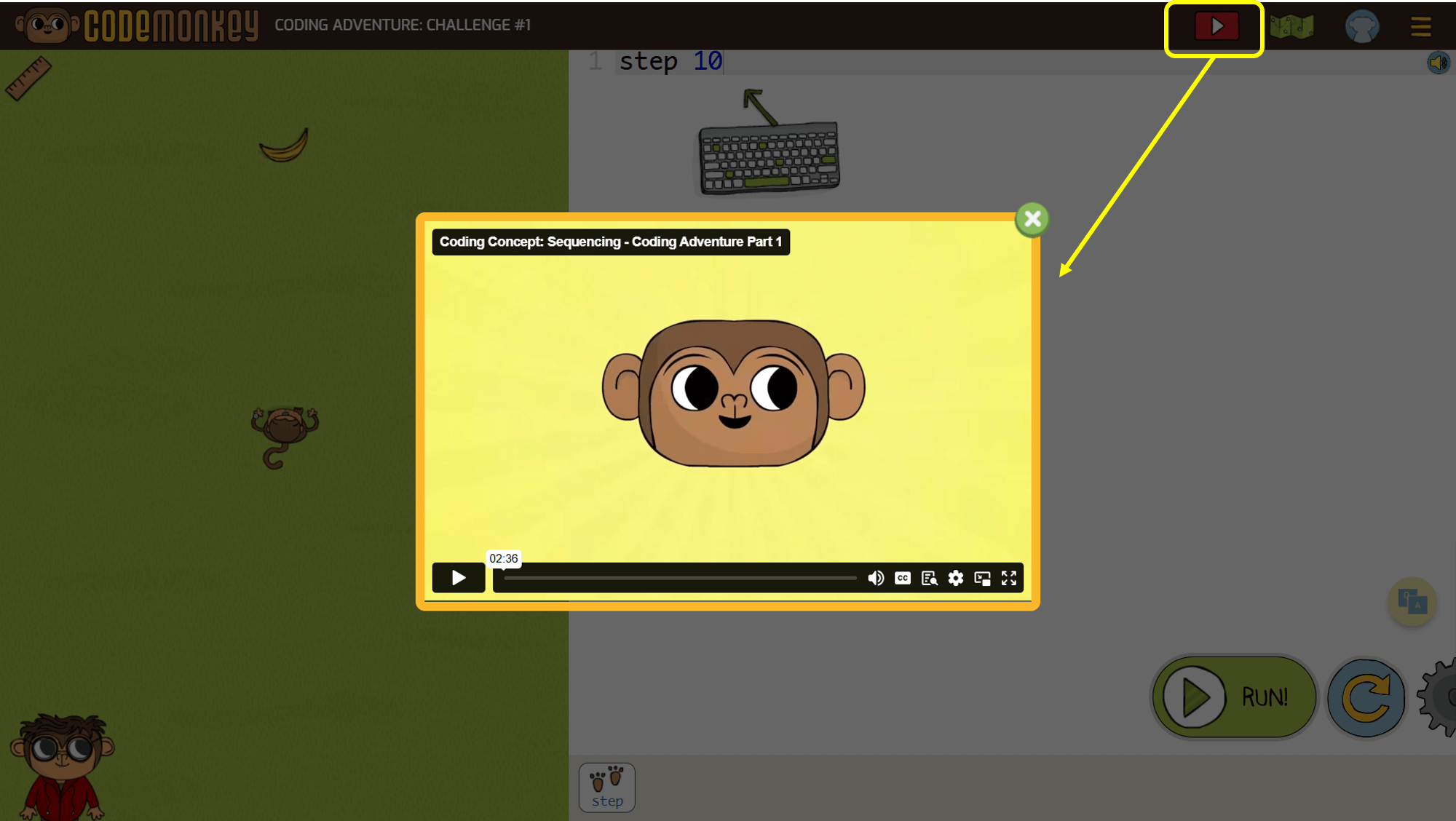
Task: Open video transcript search
Action: click(x=929, y=578)
